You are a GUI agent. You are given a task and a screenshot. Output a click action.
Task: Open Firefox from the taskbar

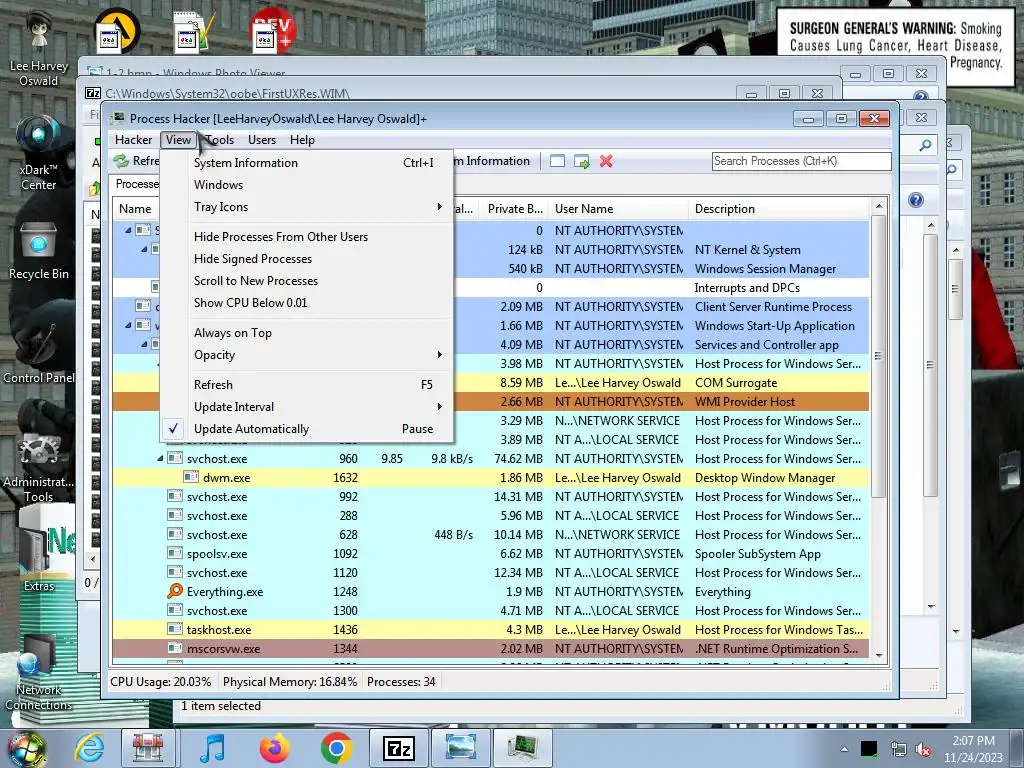275,748
